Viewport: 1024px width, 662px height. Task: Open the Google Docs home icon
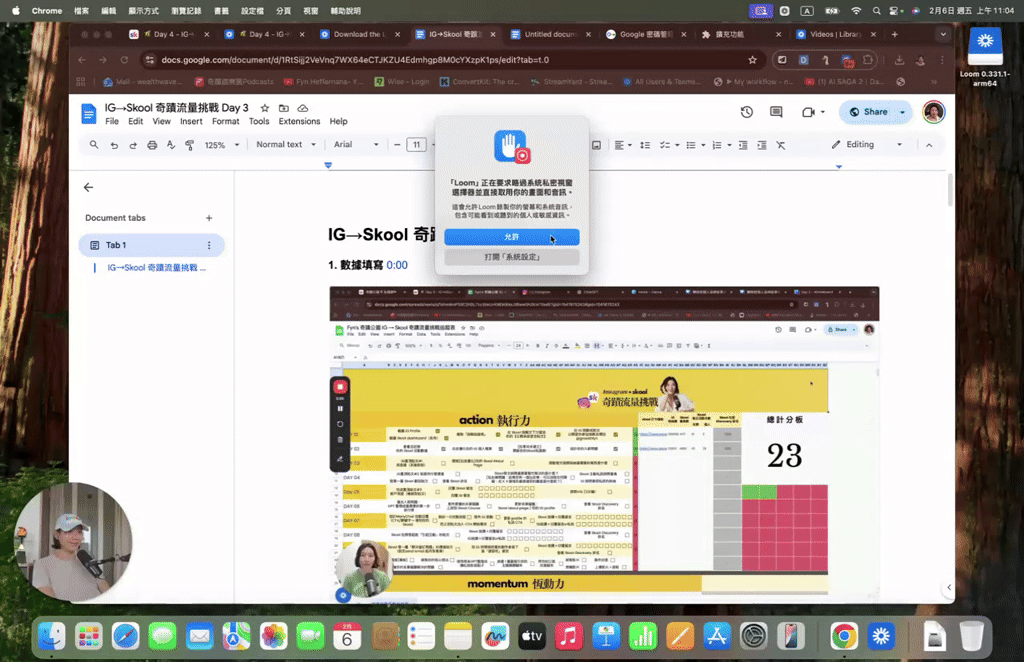point(88,113)
